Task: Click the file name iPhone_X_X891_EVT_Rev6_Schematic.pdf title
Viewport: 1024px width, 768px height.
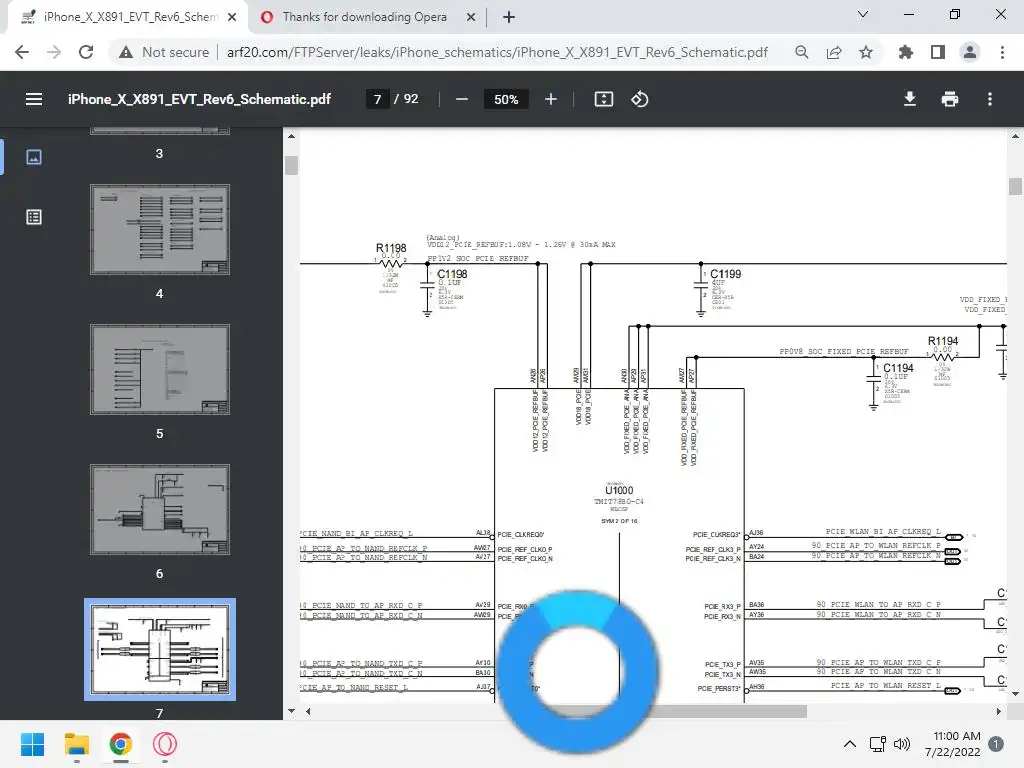Action: point(199,99)
